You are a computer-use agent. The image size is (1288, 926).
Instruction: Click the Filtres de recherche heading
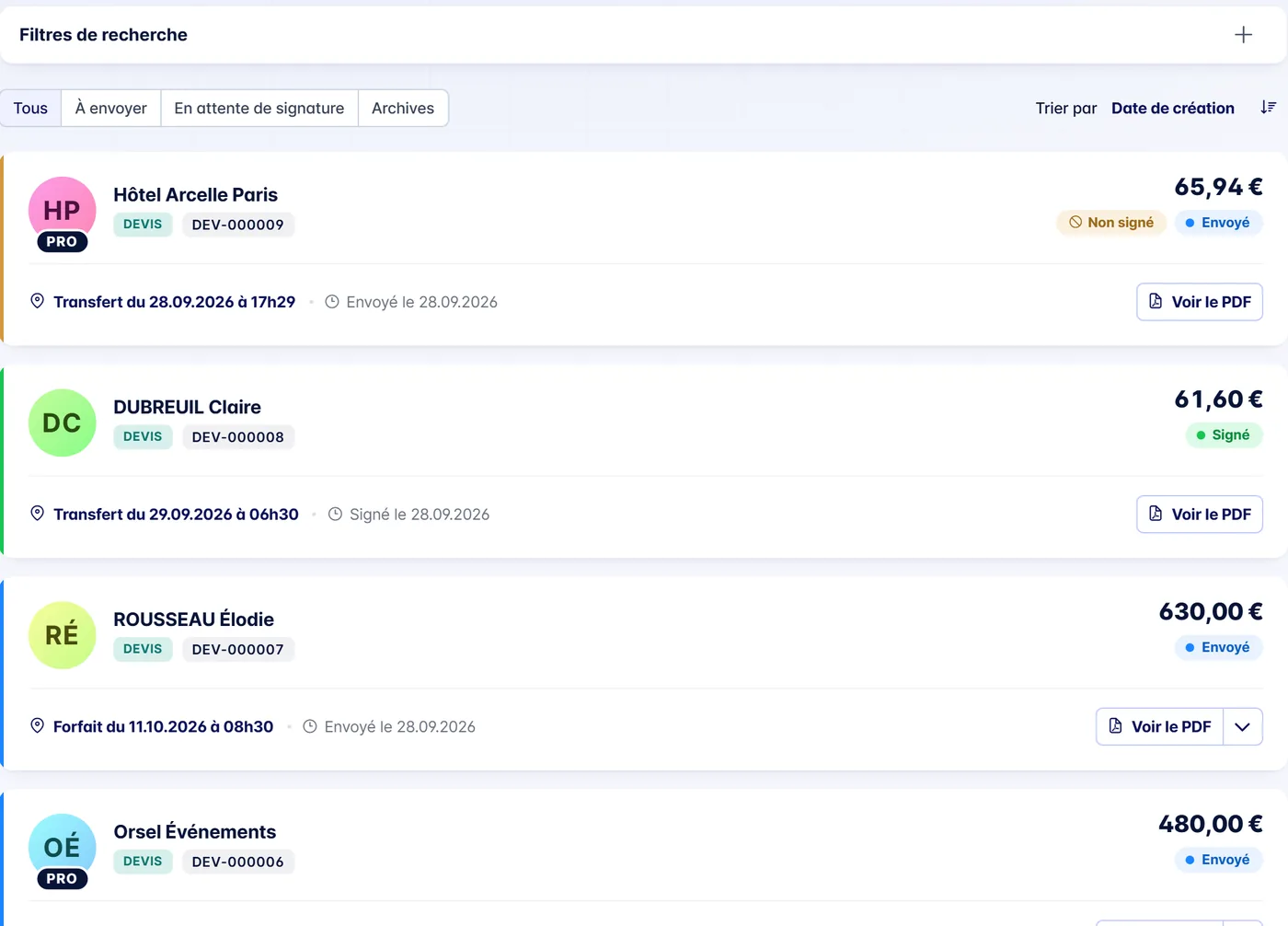(x=103, y=35)
